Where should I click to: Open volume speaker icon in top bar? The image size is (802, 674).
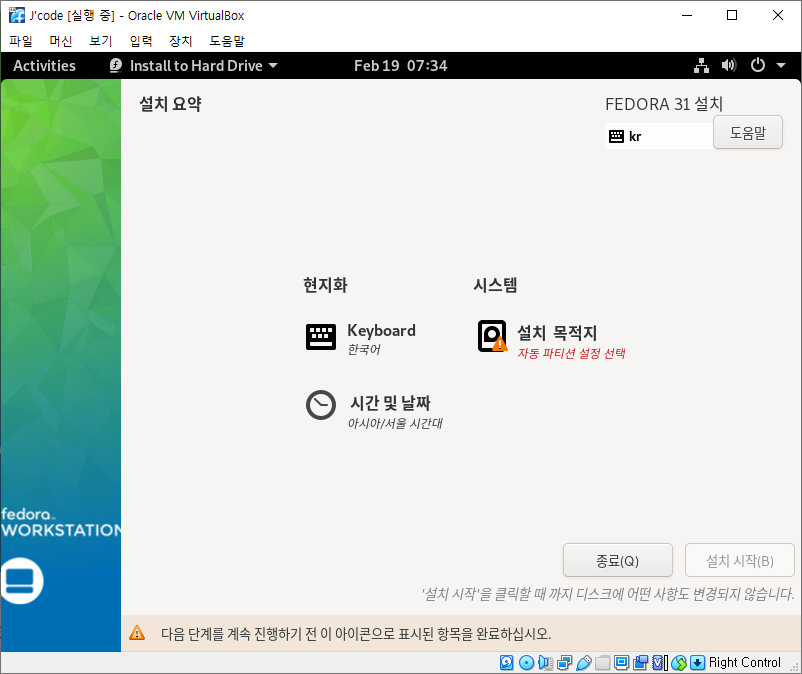point(729,65)
